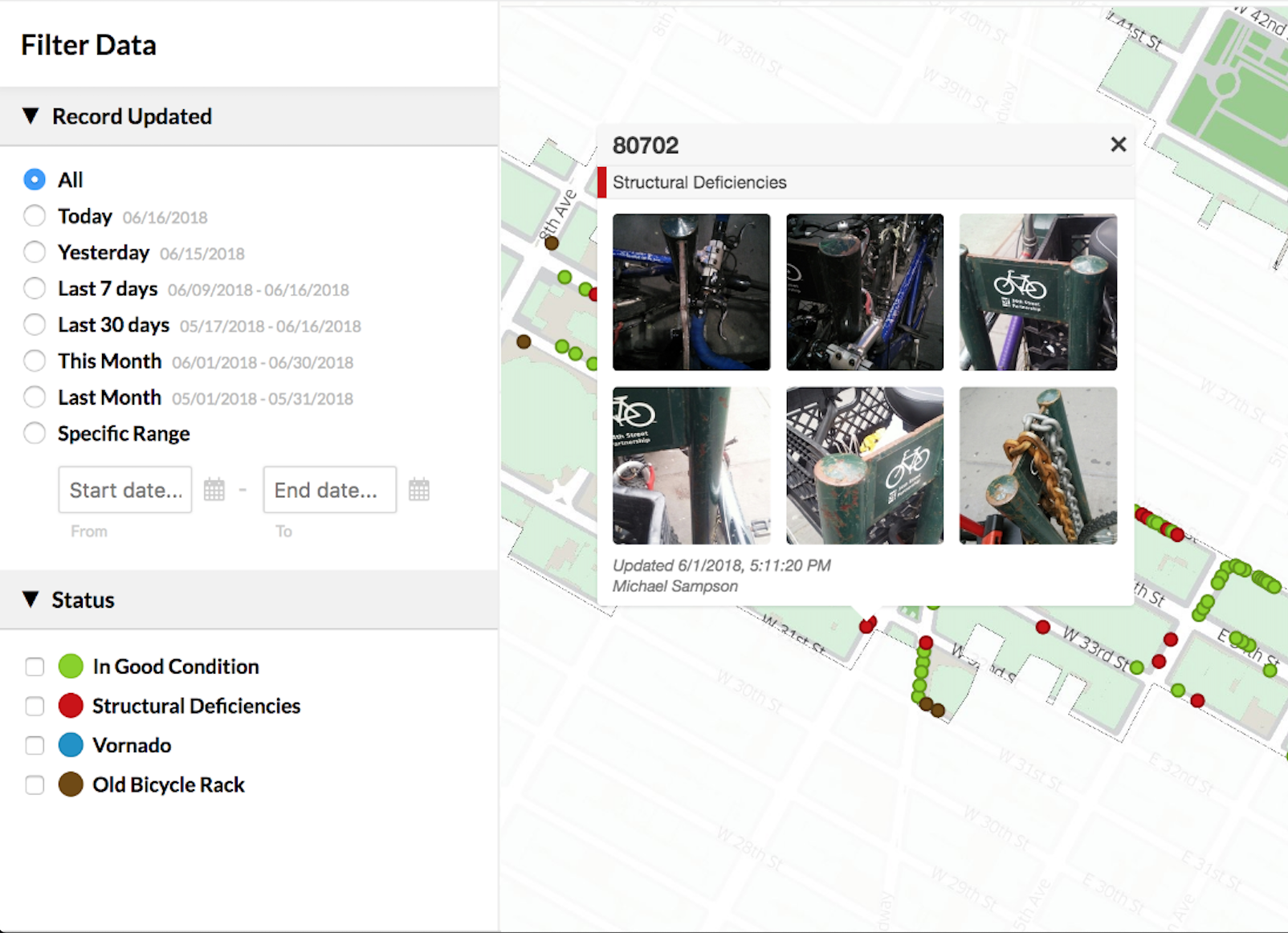The width and height of the screenshot is (1288, 933).
Task: Select This Month radio button
Action: pos(35,361)
